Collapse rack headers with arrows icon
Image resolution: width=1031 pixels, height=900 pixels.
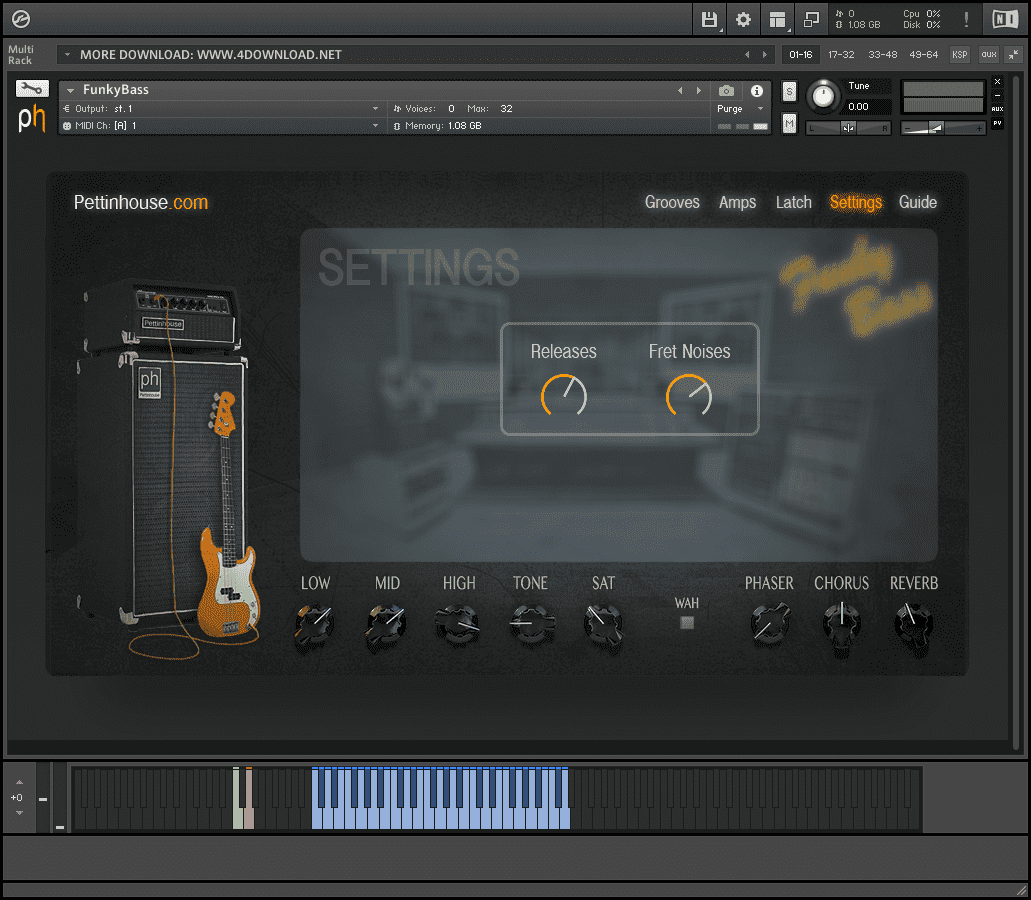point(1013,55)
